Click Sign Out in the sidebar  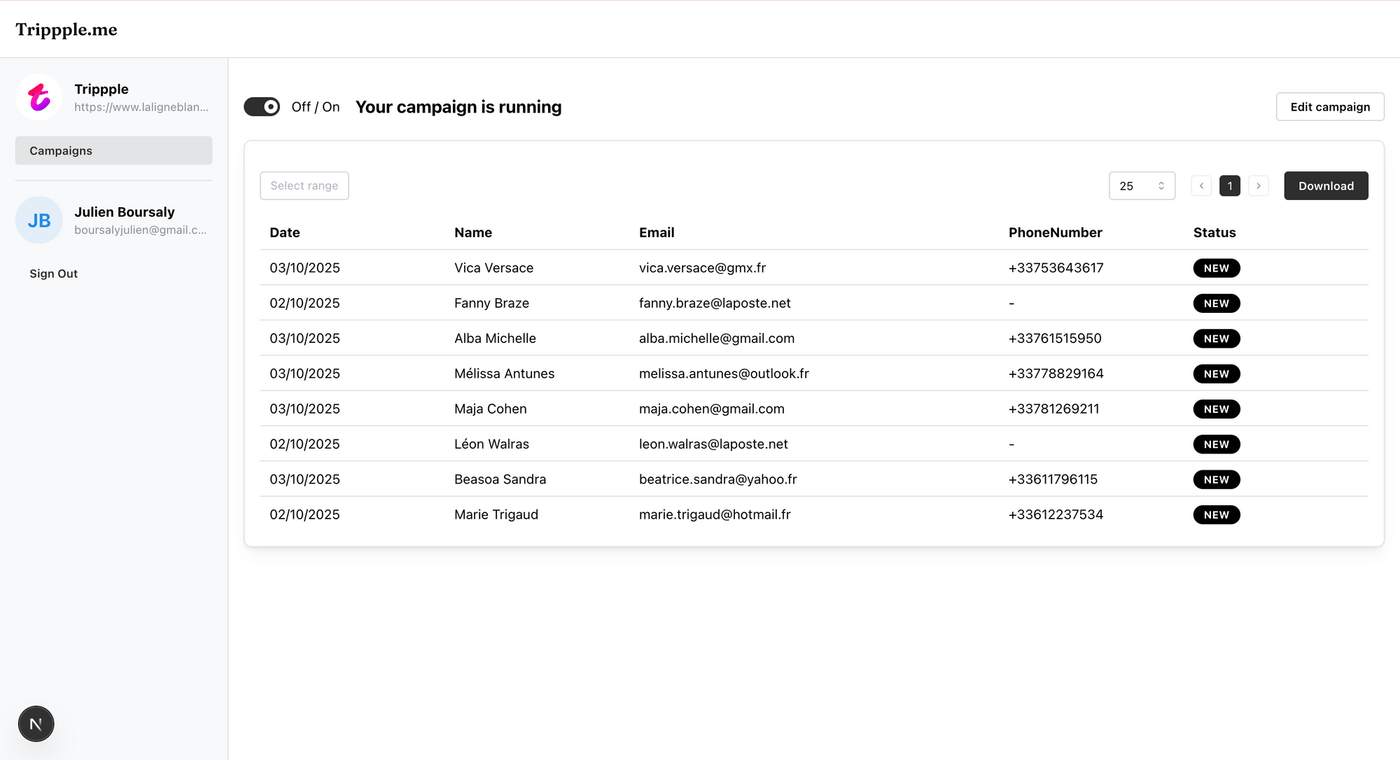click(x=54, y=274)
